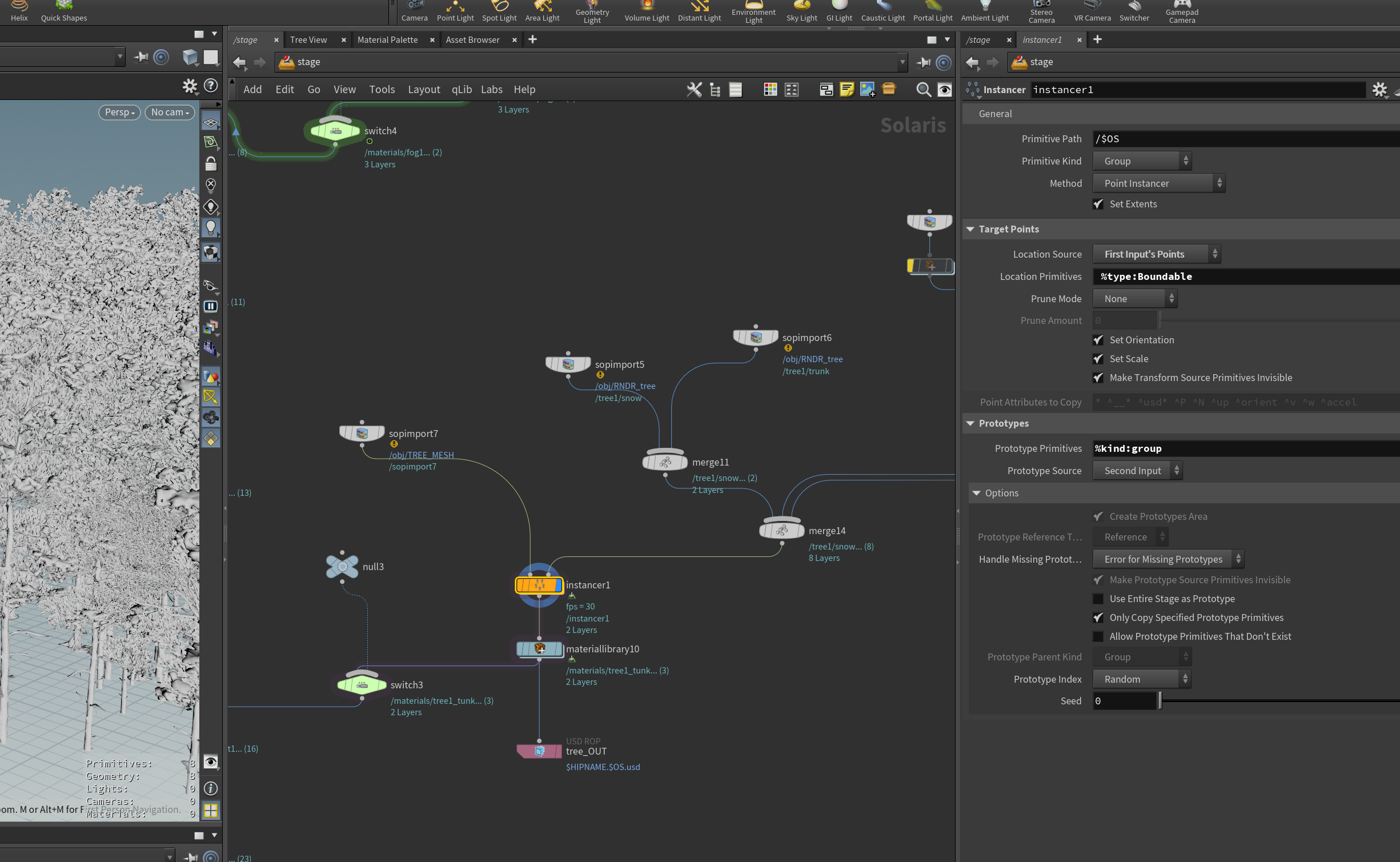The width and height of the screenshot is (1400, 862).
Task: Collapse the Target Points section
Action: [x=970, y=229]
